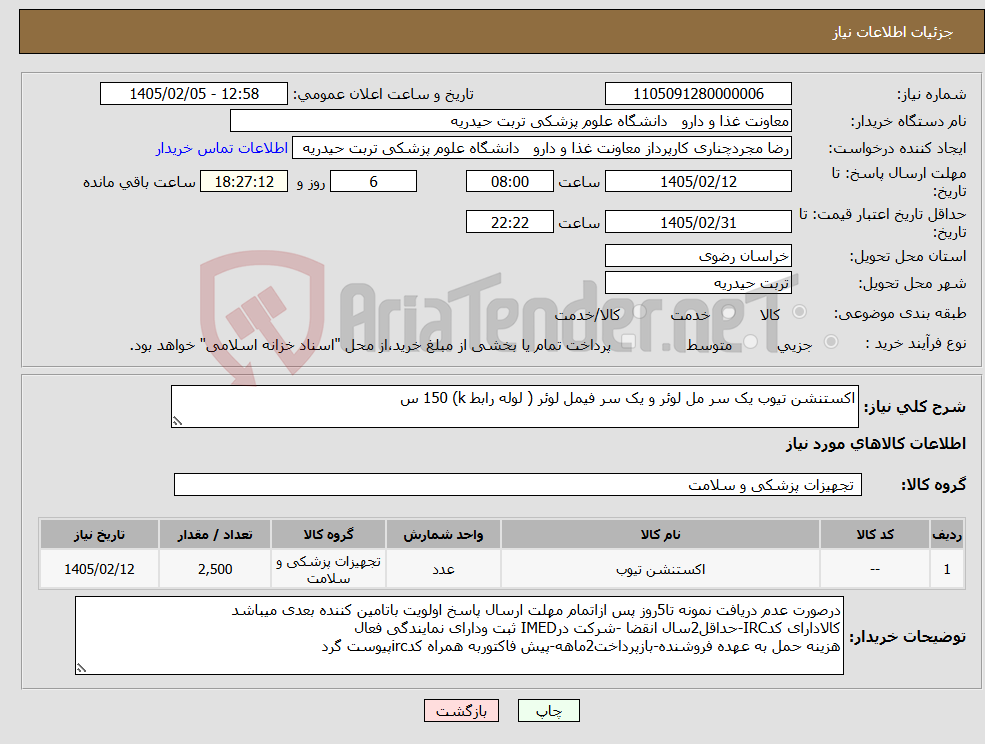Click the request creator field رضا مجردچناری
Image resolution: width=985 pixels, height=744 pixels.
[541, 148]
